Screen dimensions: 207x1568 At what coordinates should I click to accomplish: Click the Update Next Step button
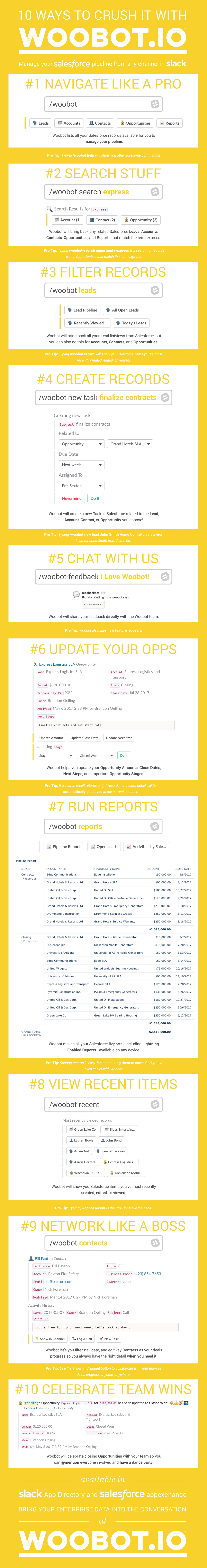119,738
